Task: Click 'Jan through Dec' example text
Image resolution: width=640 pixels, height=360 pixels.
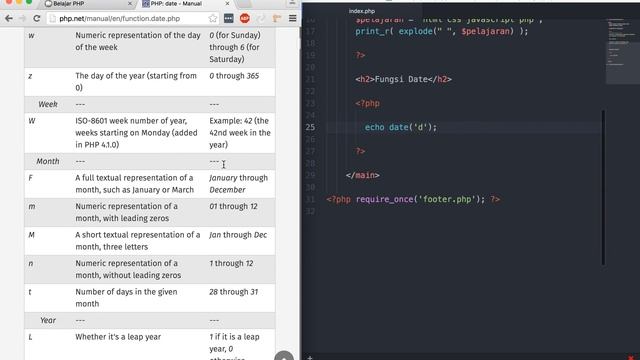Action: [238, 235]
